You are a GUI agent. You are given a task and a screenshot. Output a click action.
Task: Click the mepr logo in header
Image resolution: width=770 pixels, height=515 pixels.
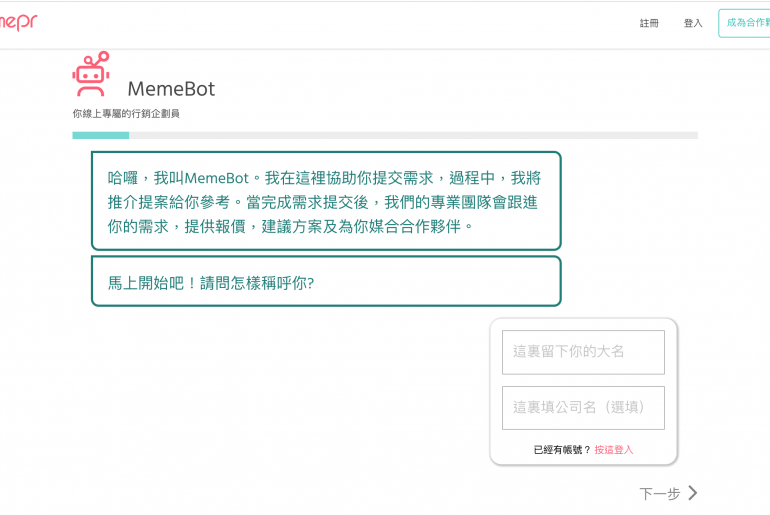(18, 22)
